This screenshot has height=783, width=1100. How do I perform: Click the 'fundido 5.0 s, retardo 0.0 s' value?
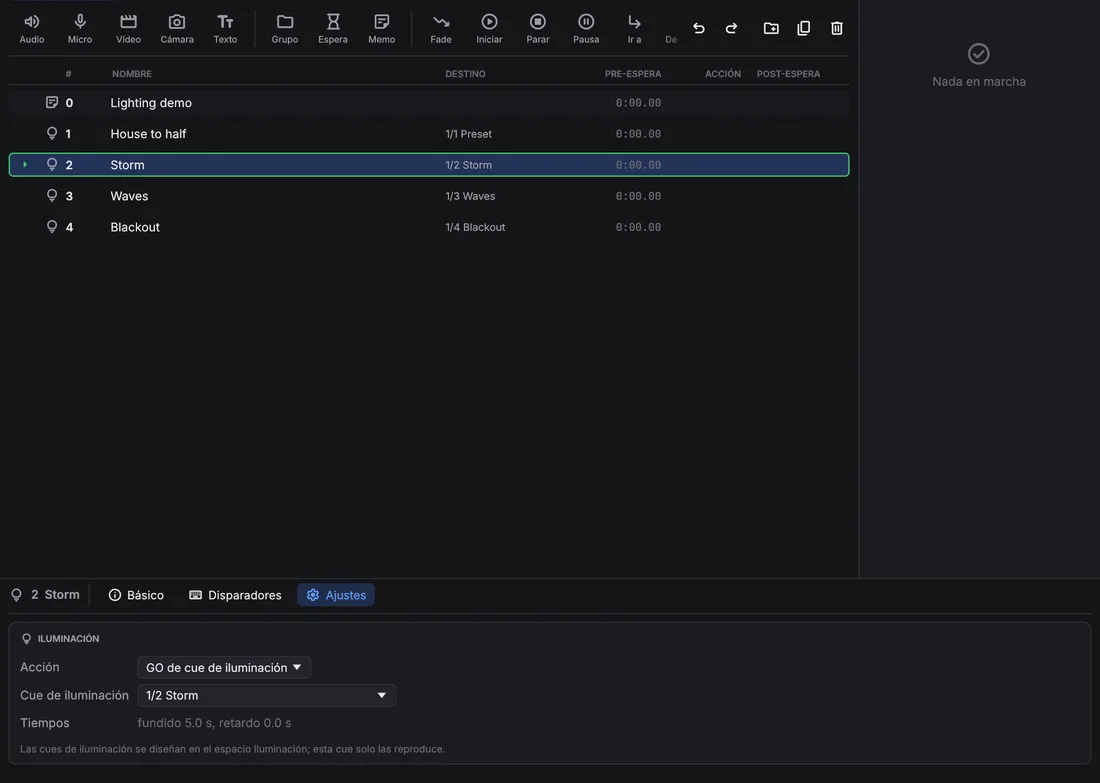(x=214, y=723)
